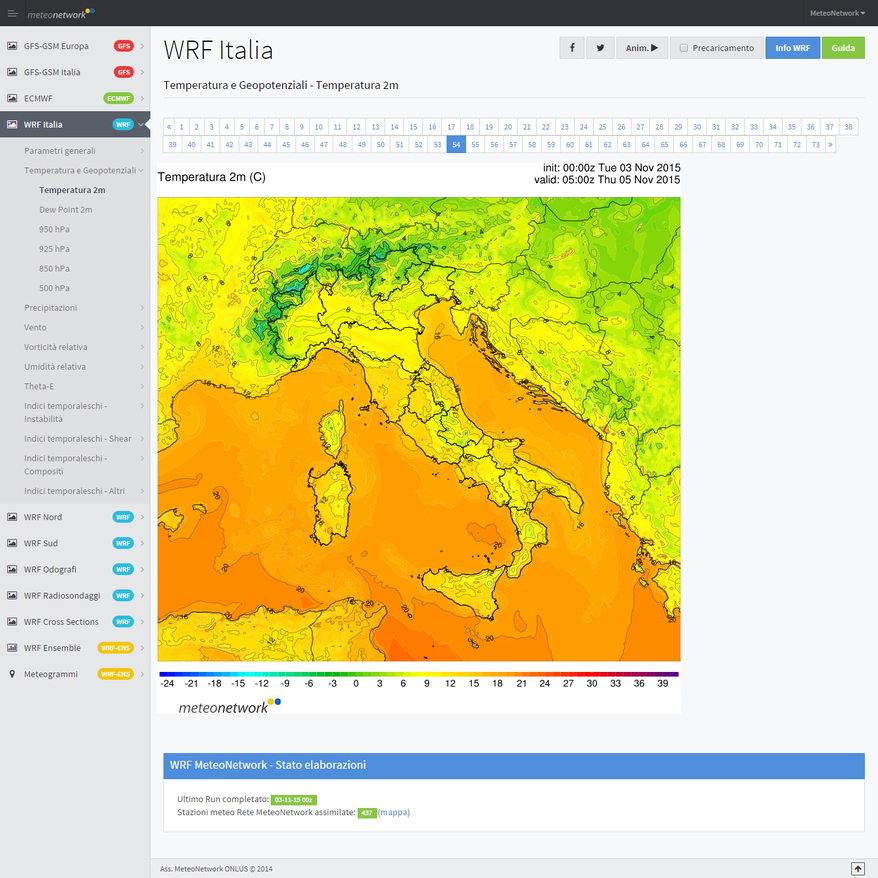Open Indici temporaleschi - Compositi submenu

75,465
